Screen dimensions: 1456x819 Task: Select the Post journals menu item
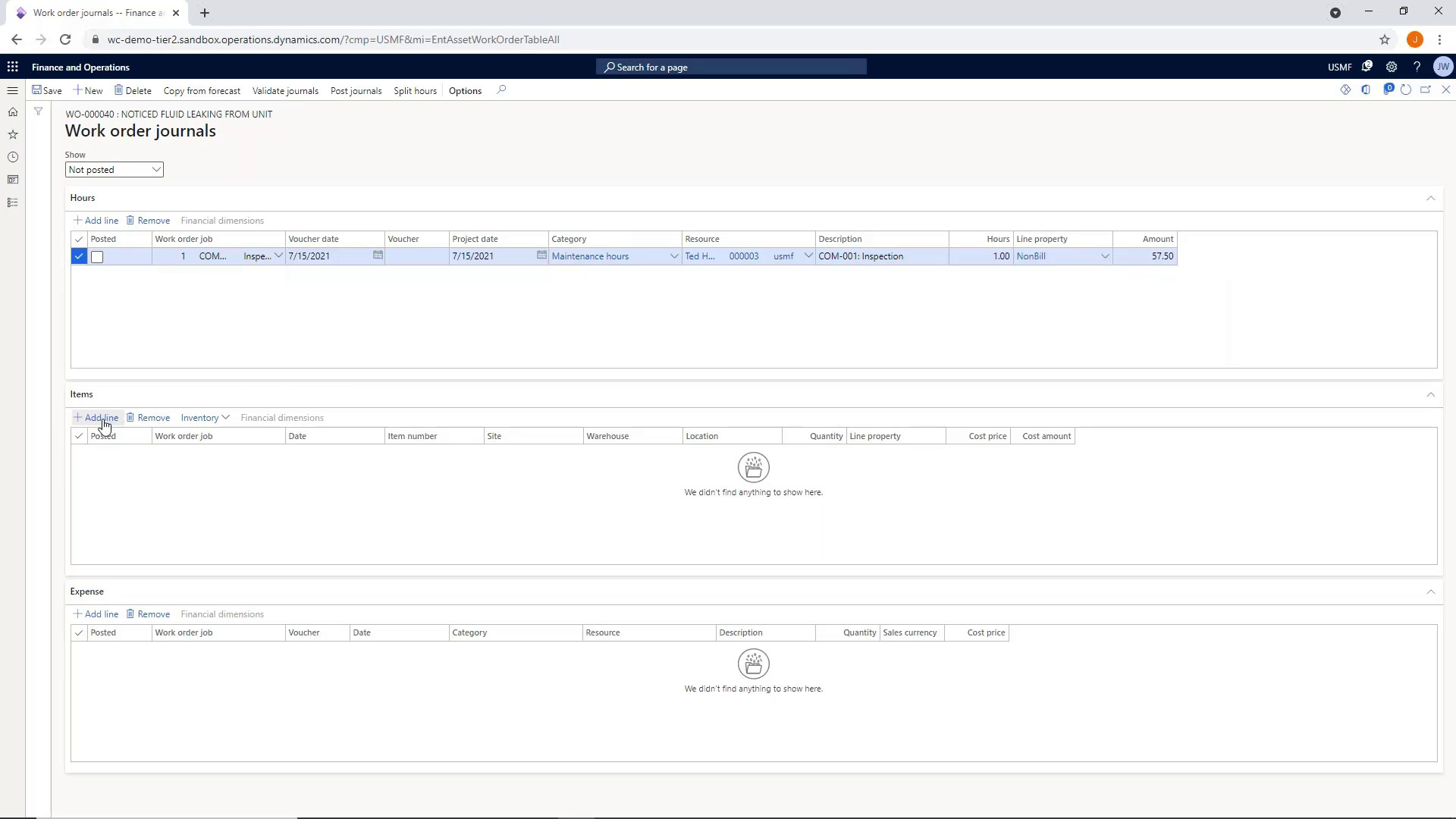[x=356, y=90]
